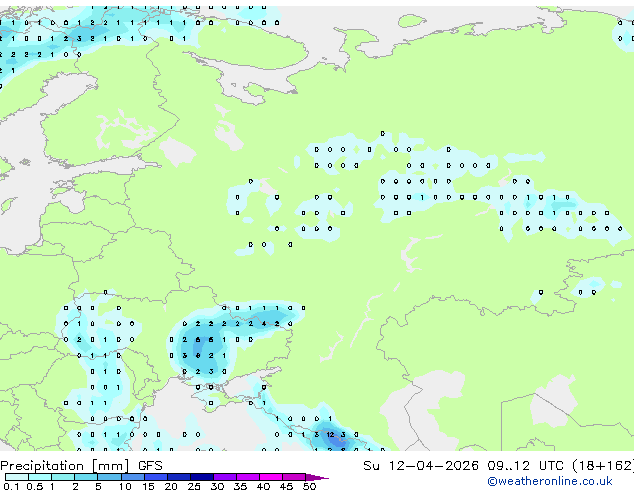Click the 35–40 mm violet legend swatch
This screenshot has width=634, height=490.
(248, 477)
